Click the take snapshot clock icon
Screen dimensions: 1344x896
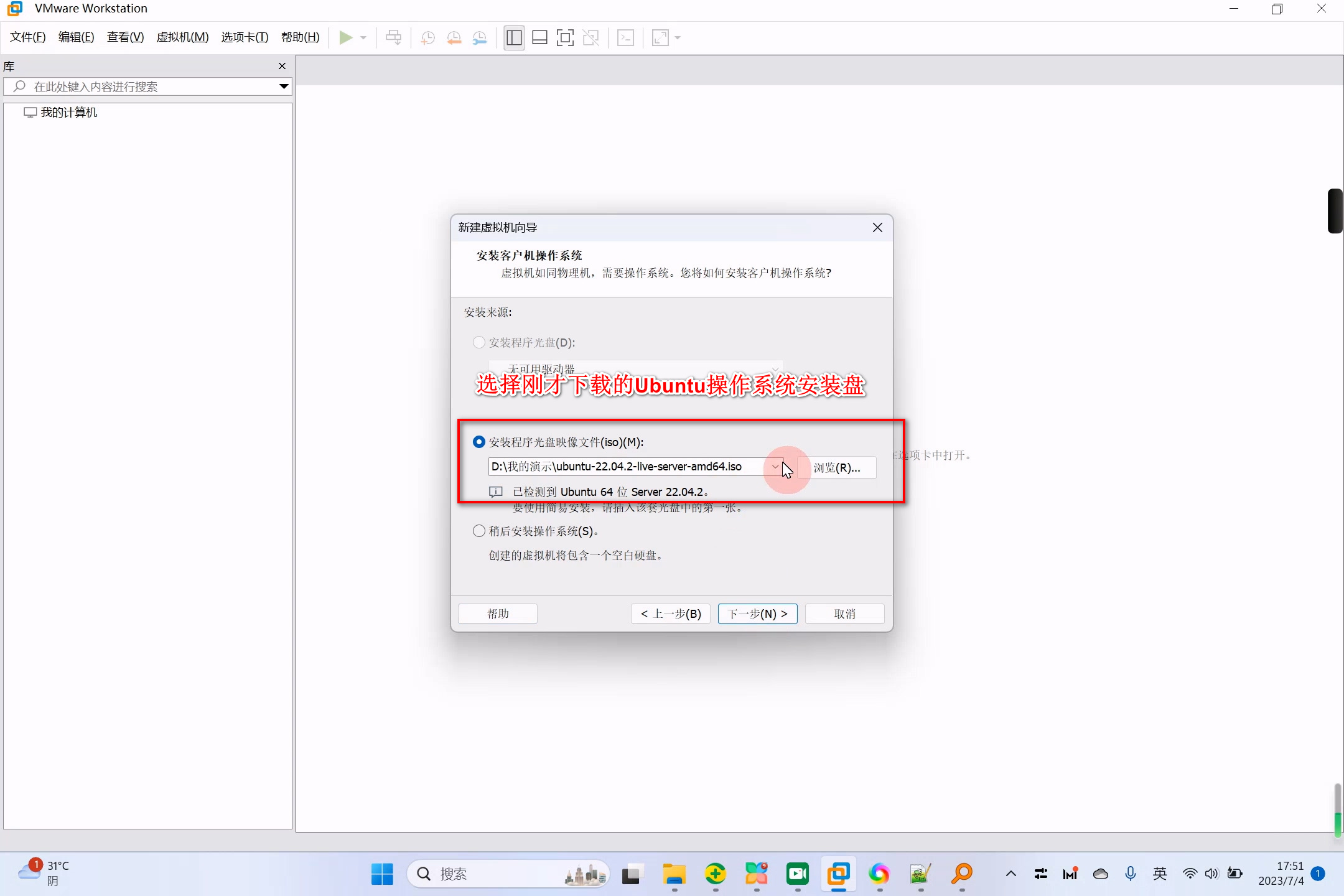[x=427, y=38]
